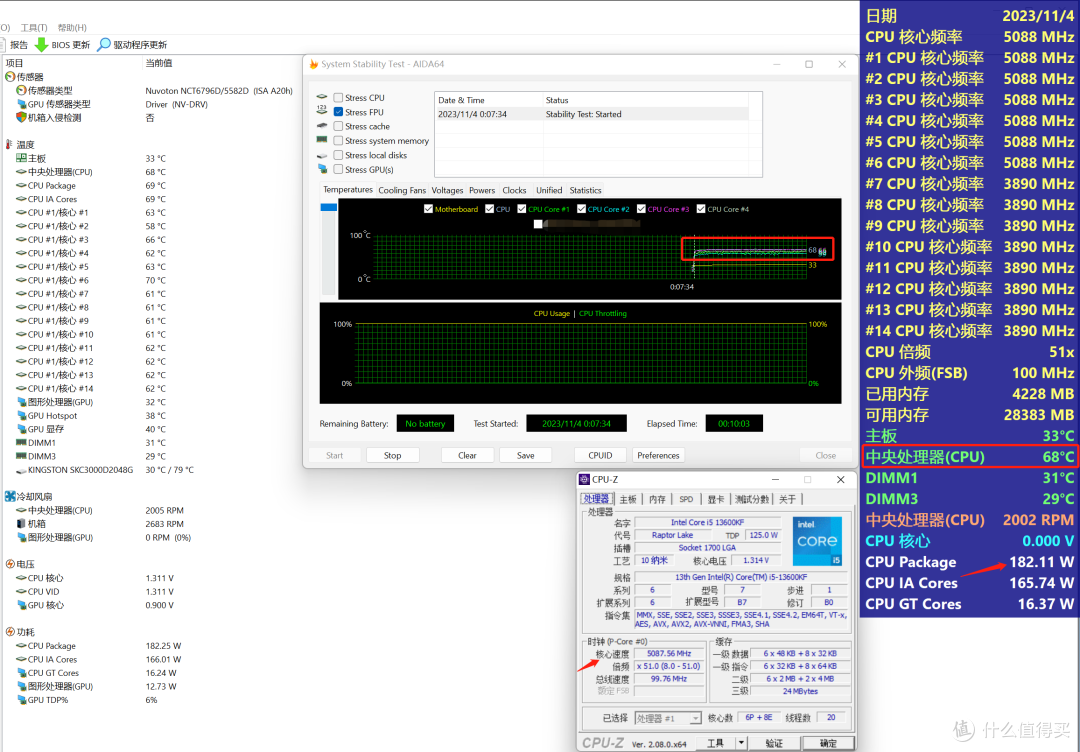
Task: Click the 电压 voltage category icon
Action: click(10, 564)
